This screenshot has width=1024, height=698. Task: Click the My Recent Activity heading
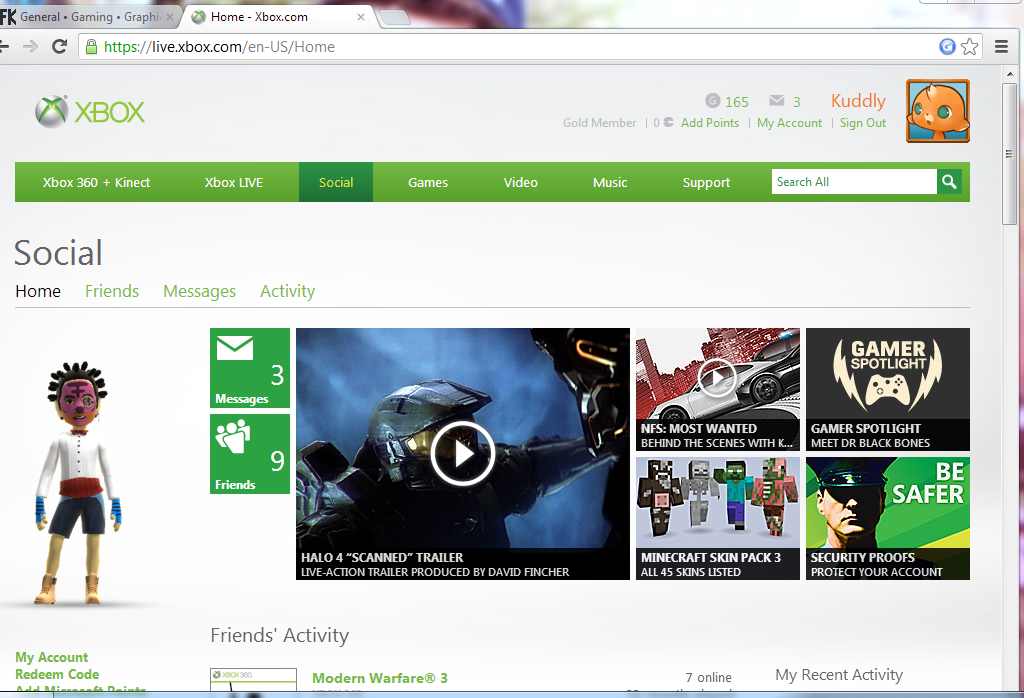(839, 674)
